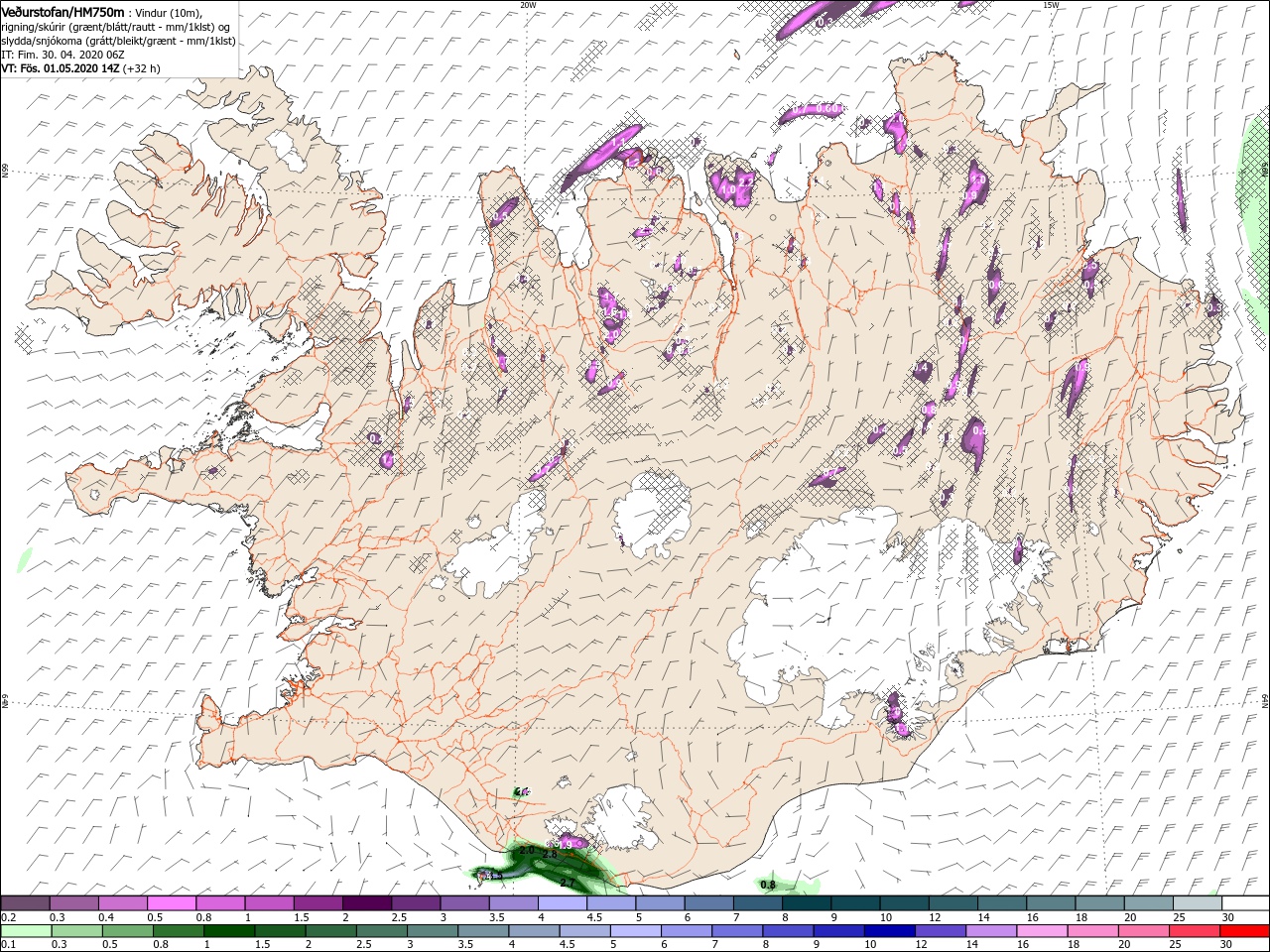This screenshot has height=952, width=1270.
Task: Pick the mauve 0.3–0.4 swatch in the upper row
Action: click(x=73, y=903)
